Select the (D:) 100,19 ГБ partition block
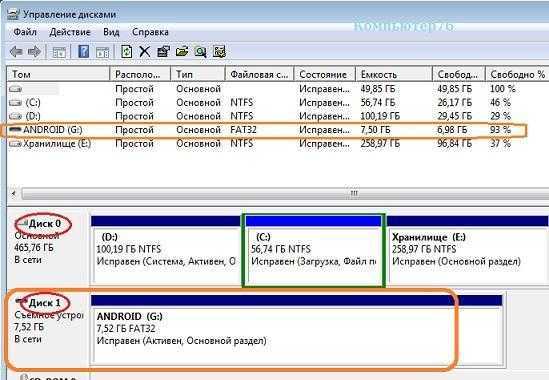 pyautogui.click(x=166, y=249)
